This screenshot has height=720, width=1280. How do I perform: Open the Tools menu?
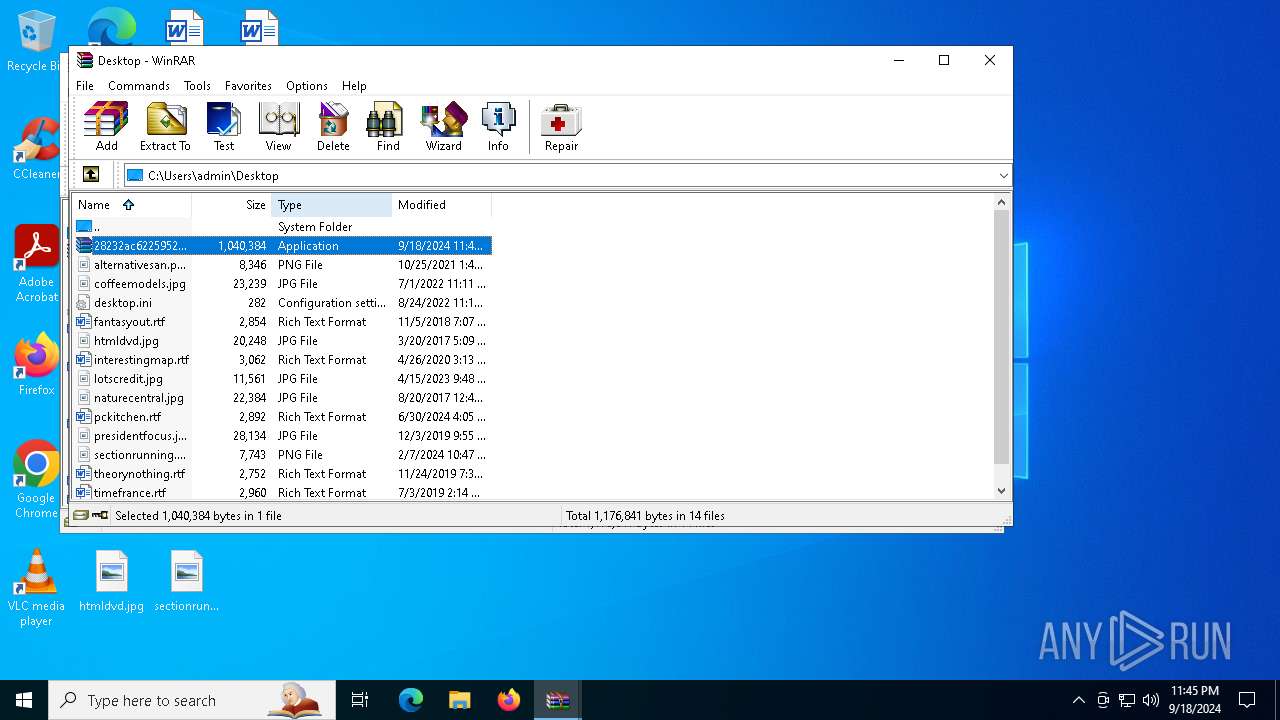pyautogui.click(x=197, y=86)
